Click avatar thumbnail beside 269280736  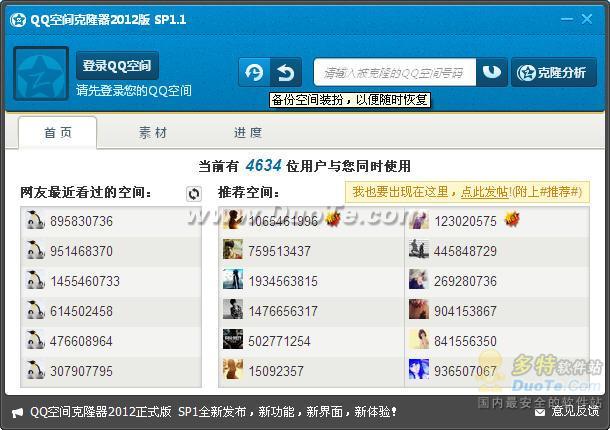tap(419, 279)
